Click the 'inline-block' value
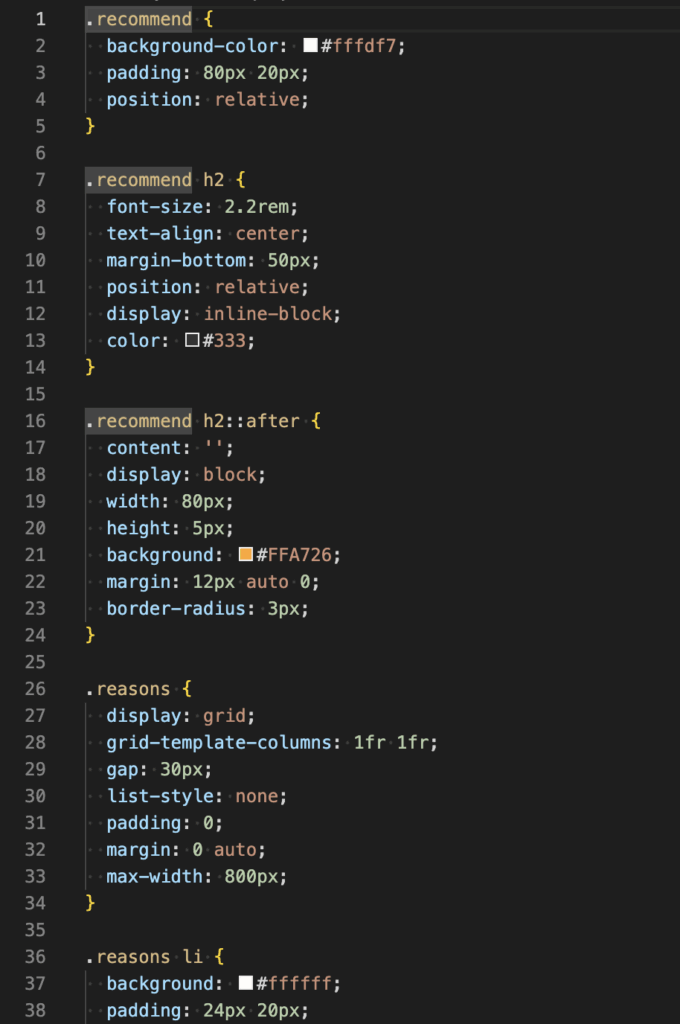The width and height of the screenshot is (680, 1024). point(268,313)
